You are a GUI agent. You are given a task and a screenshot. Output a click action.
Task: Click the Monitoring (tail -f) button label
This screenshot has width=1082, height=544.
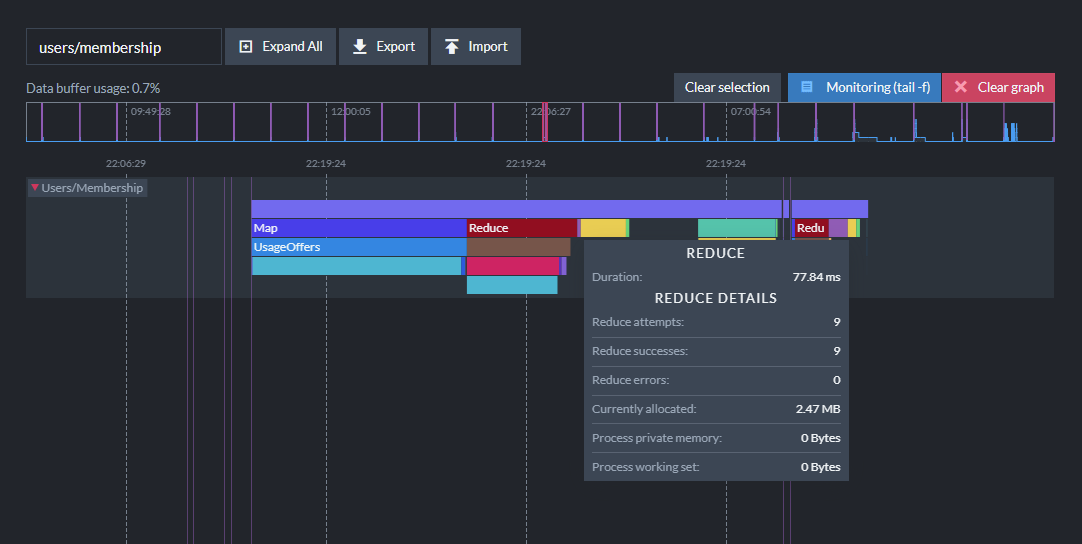[x=878, y=87]
